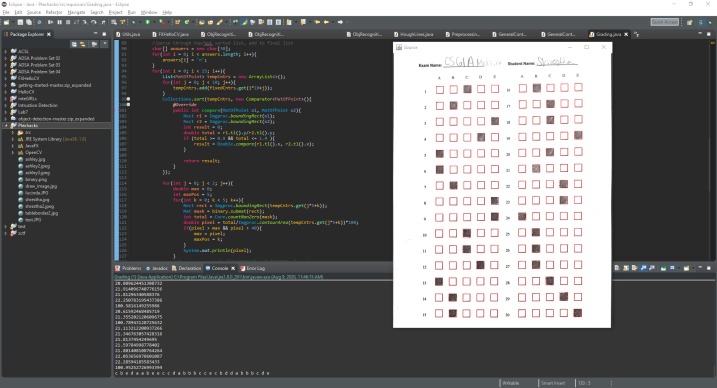This screenshot has height=388, width=717.
Task: Open the Open Perspective icon near Quick Access
Action: (690, 22)
